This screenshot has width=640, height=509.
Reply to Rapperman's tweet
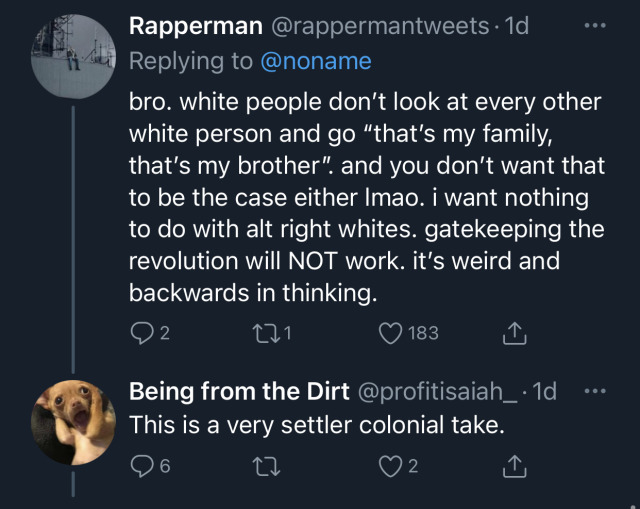141,333
